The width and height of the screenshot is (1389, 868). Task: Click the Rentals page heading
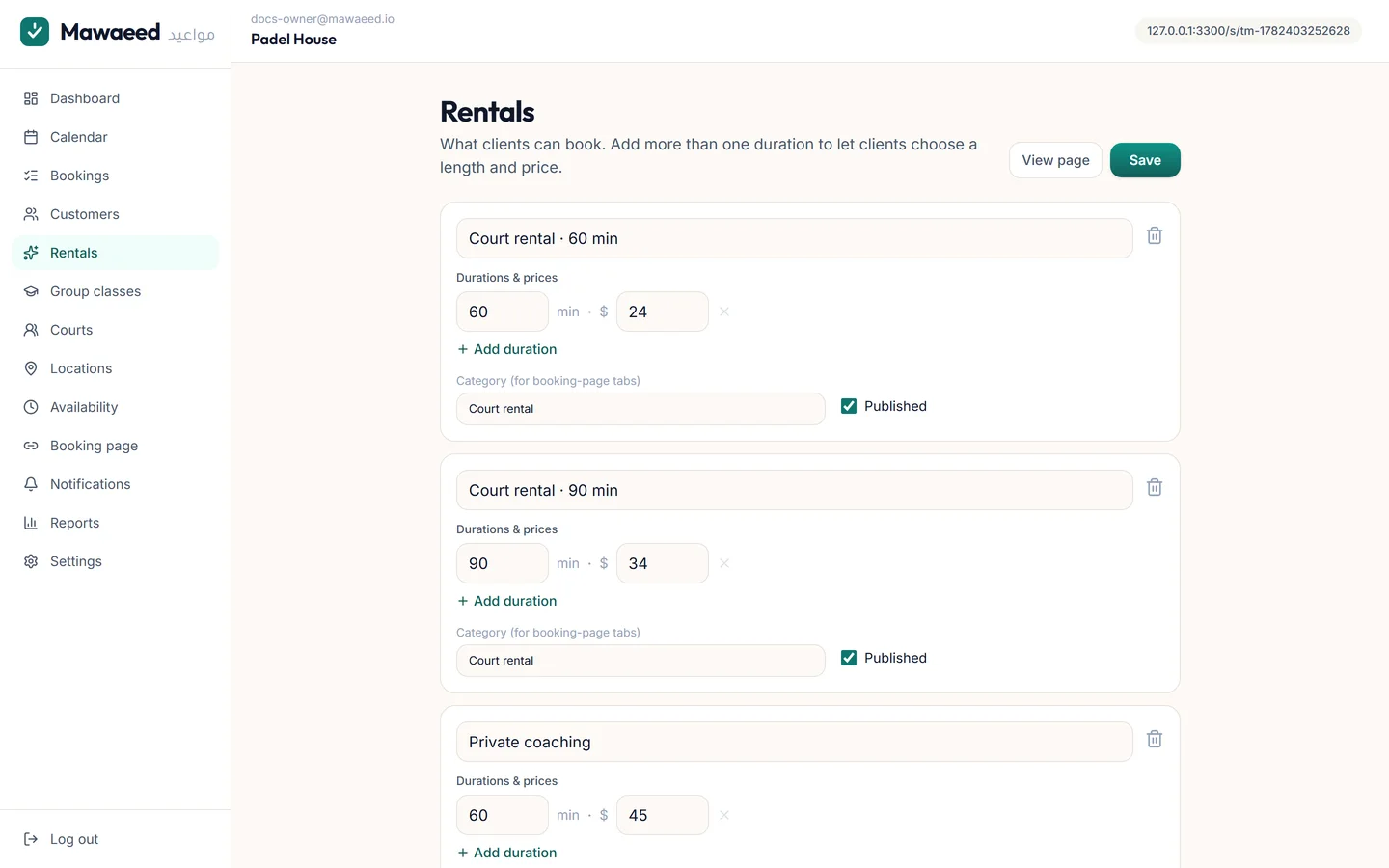click(x=487, y=112)
